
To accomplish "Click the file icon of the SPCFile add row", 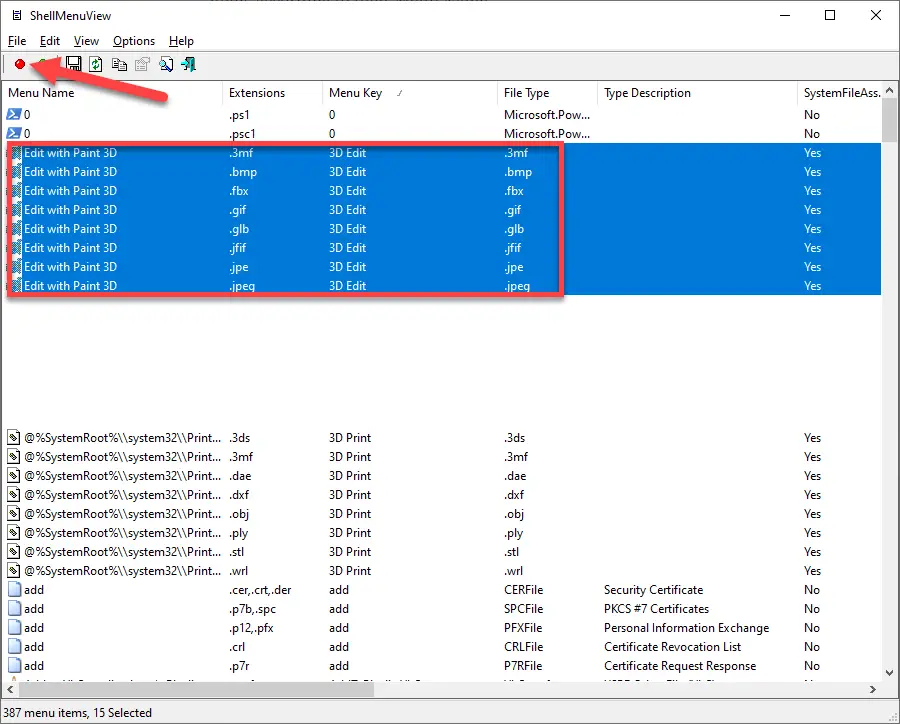I will click(x=14, y=609).
